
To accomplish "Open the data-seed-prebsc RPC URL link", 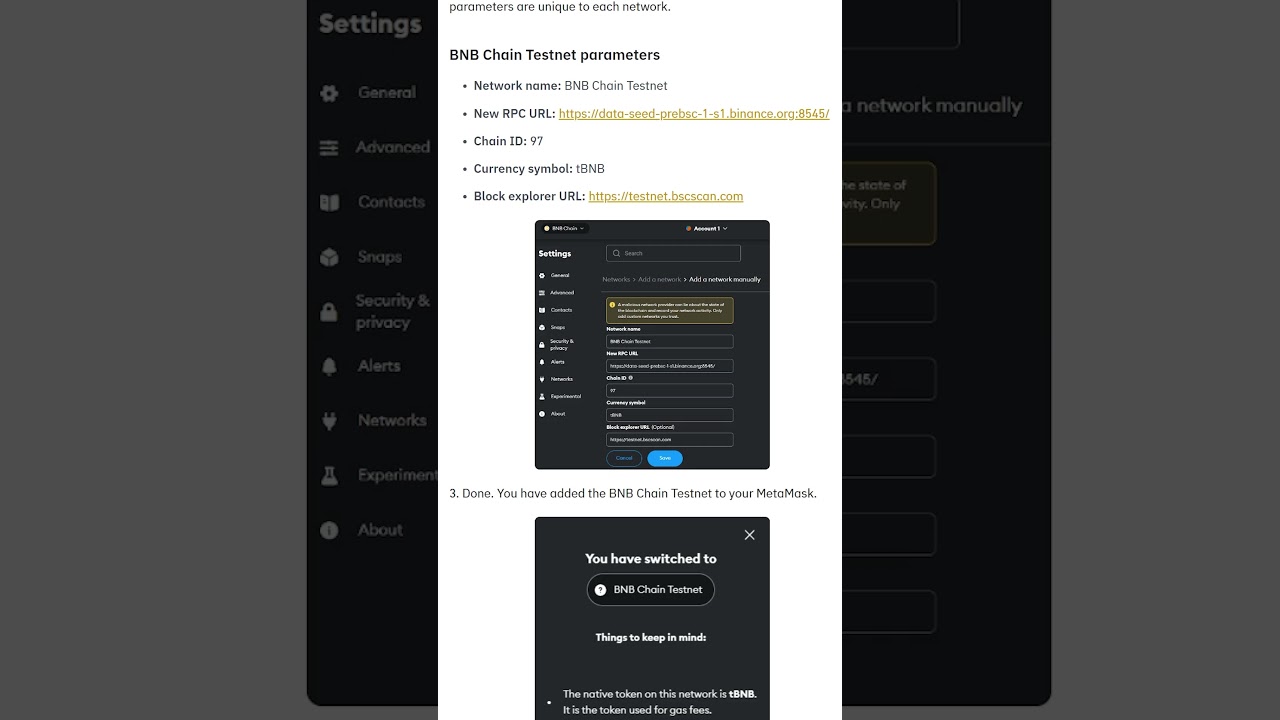I will tap(694, 114).
